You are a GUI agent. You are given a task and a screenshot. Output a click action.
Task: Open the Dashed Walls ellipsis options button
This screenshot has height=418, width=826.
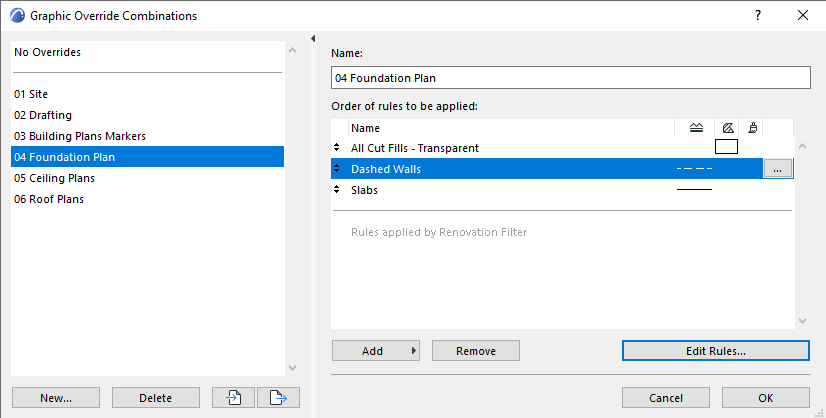click(778, 169)
